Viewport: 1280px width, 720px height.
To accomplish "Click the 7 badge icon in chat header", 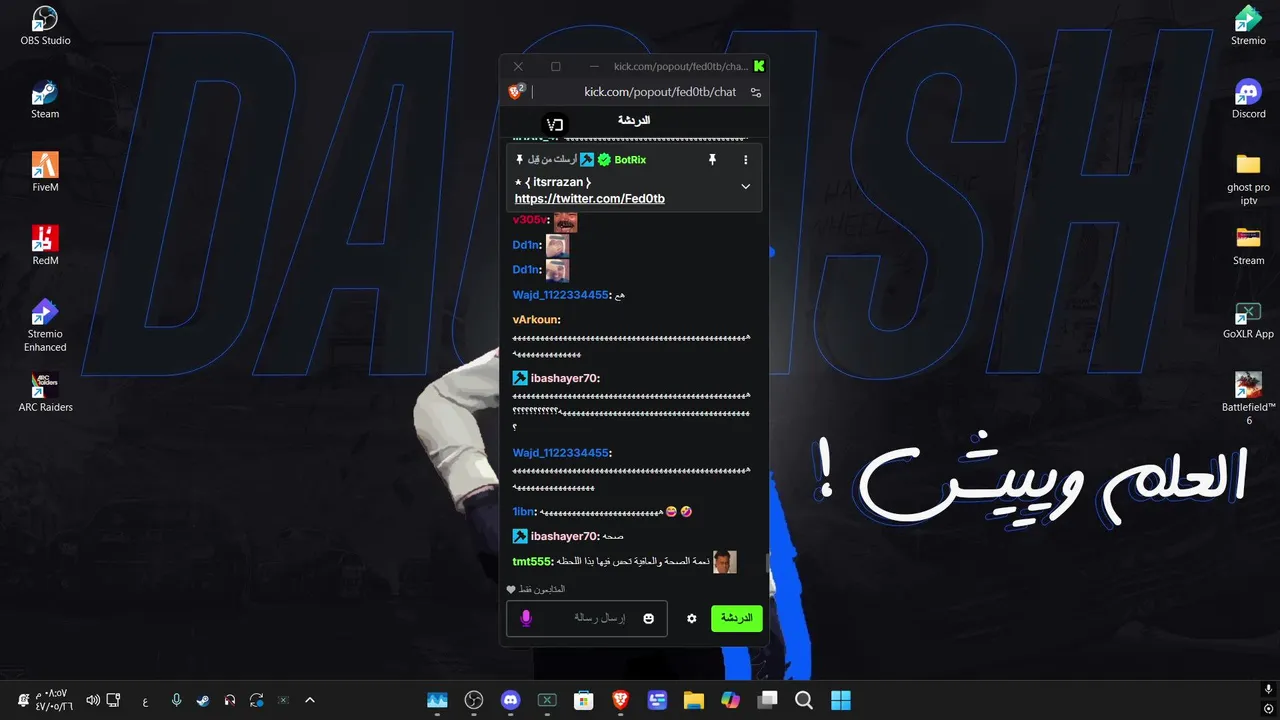I will click(554, 124).
